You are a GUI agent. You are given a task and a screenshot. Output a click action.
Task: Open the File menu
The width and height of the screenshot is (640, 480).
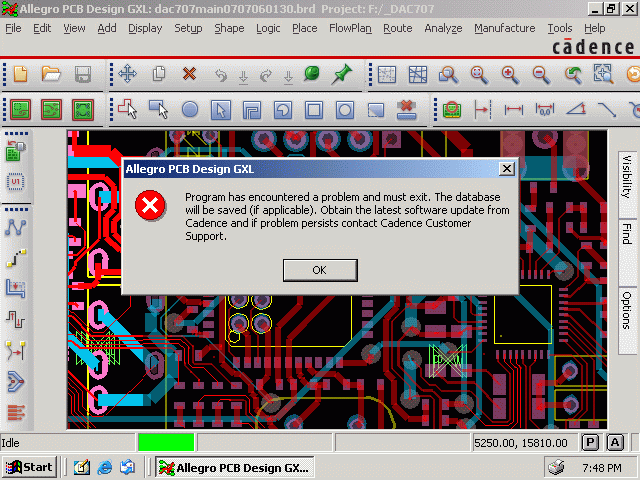tap(13, 28)
